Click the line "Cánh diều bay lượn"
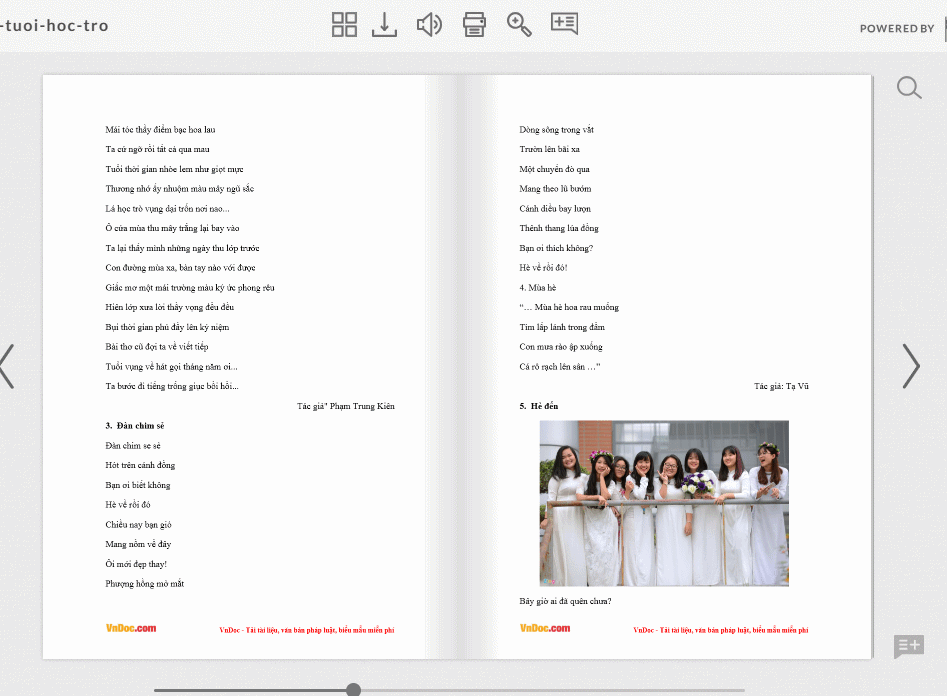The image size is (947, 696). click(555, 209)
